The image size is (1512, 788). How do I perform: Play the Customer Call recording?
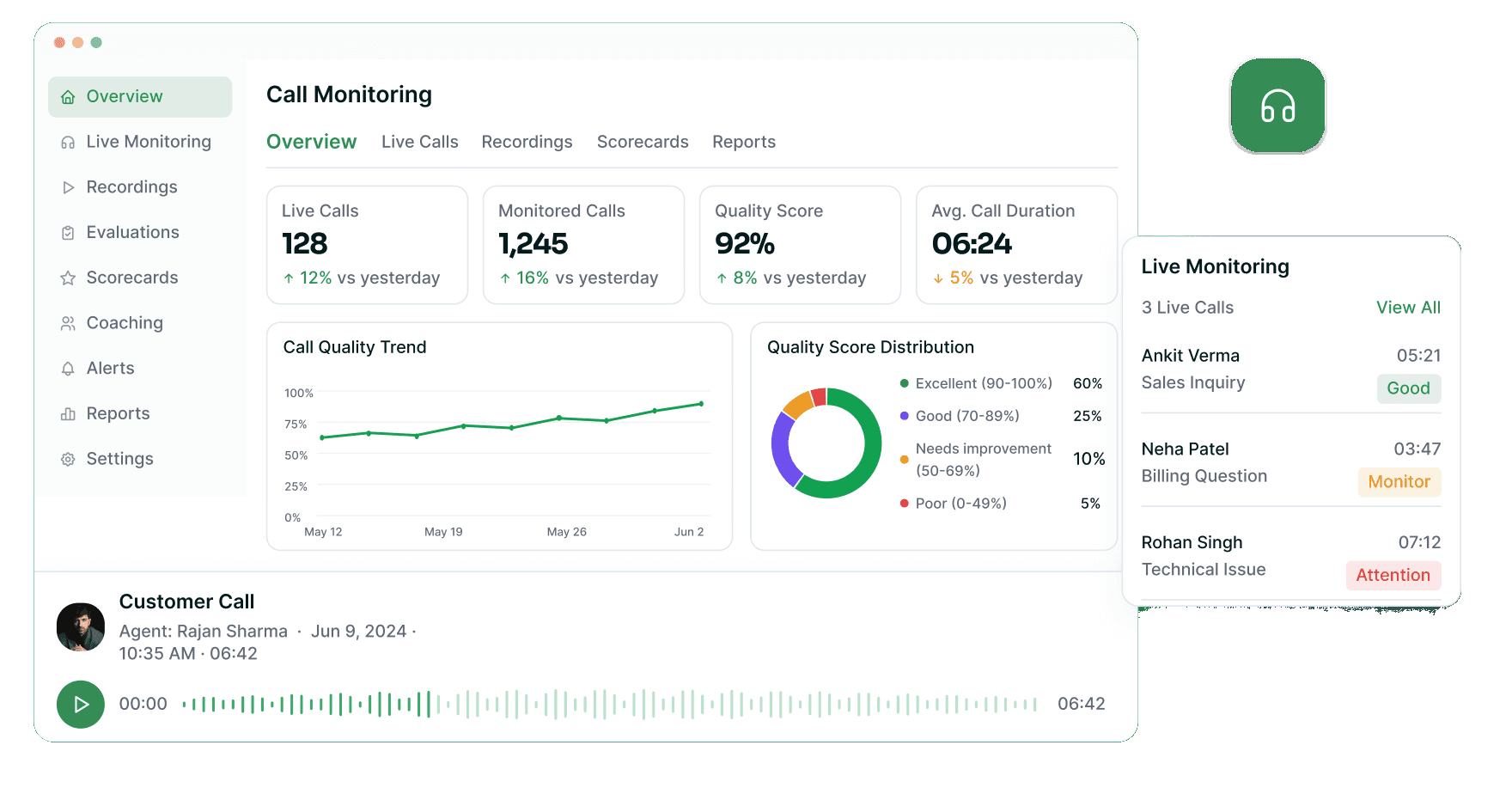tap(81, 705)
